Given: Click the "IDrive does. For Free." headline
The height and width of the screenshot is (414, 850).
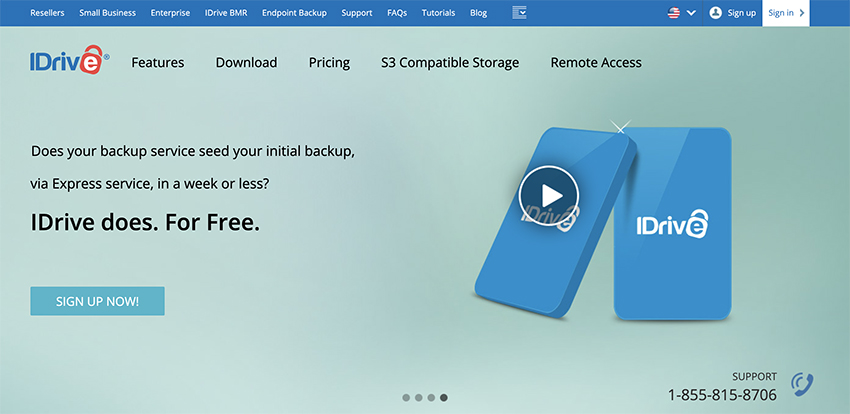Looking at the screenshot, I should point(145,223).
